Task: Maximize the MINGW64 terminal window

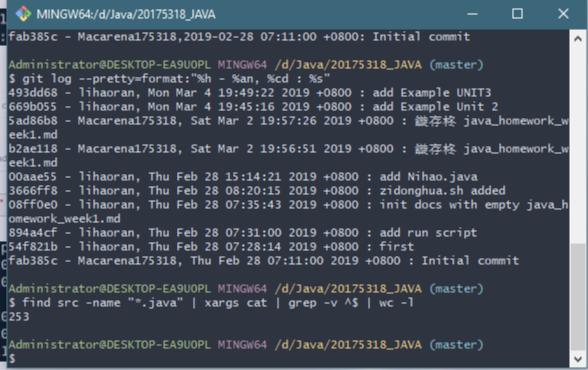Action: [518, 14]
